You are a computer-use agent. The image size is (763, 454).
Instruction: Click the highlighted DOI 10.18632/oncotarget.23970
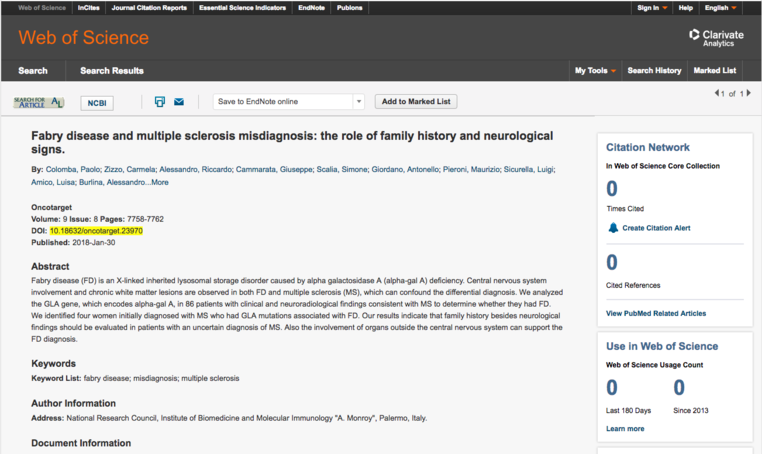click(x=96, y=231)
